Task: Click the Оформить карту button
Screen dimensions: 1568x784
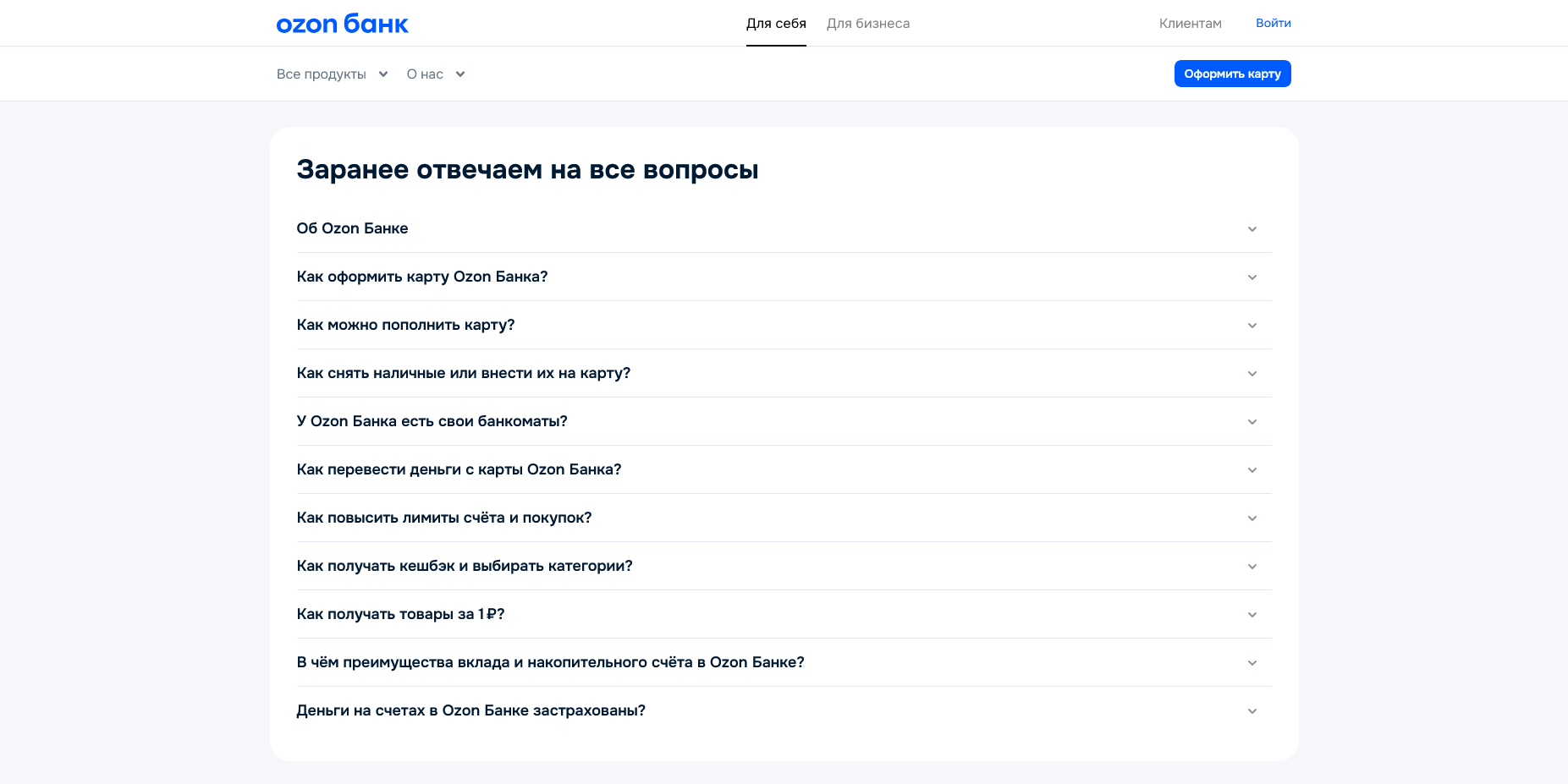Action: [1232, 74]
